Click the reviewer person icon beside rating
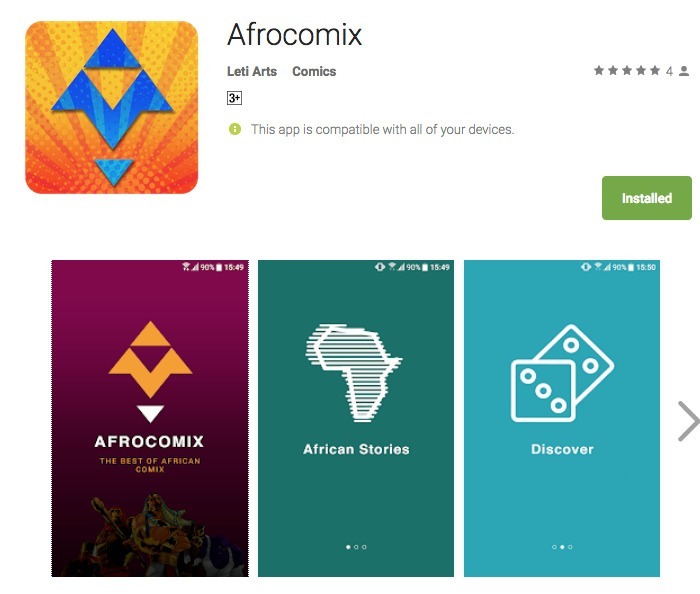 684,71
